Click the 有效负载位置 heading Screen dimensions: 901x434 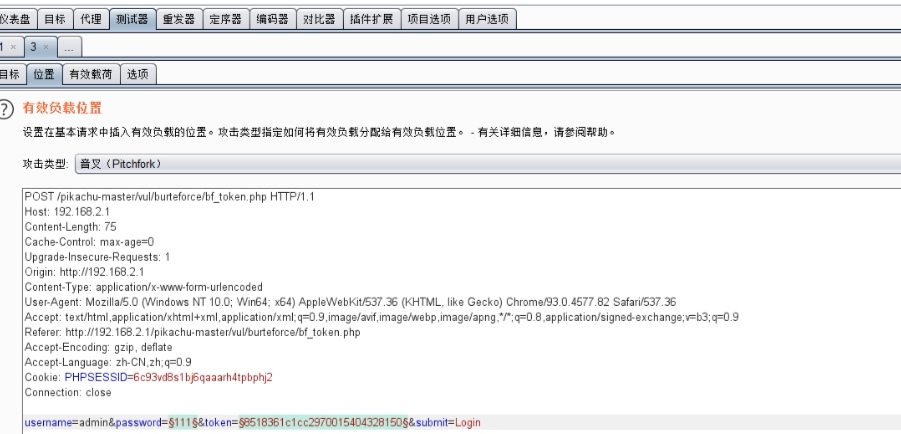click(x=62, y=107)
